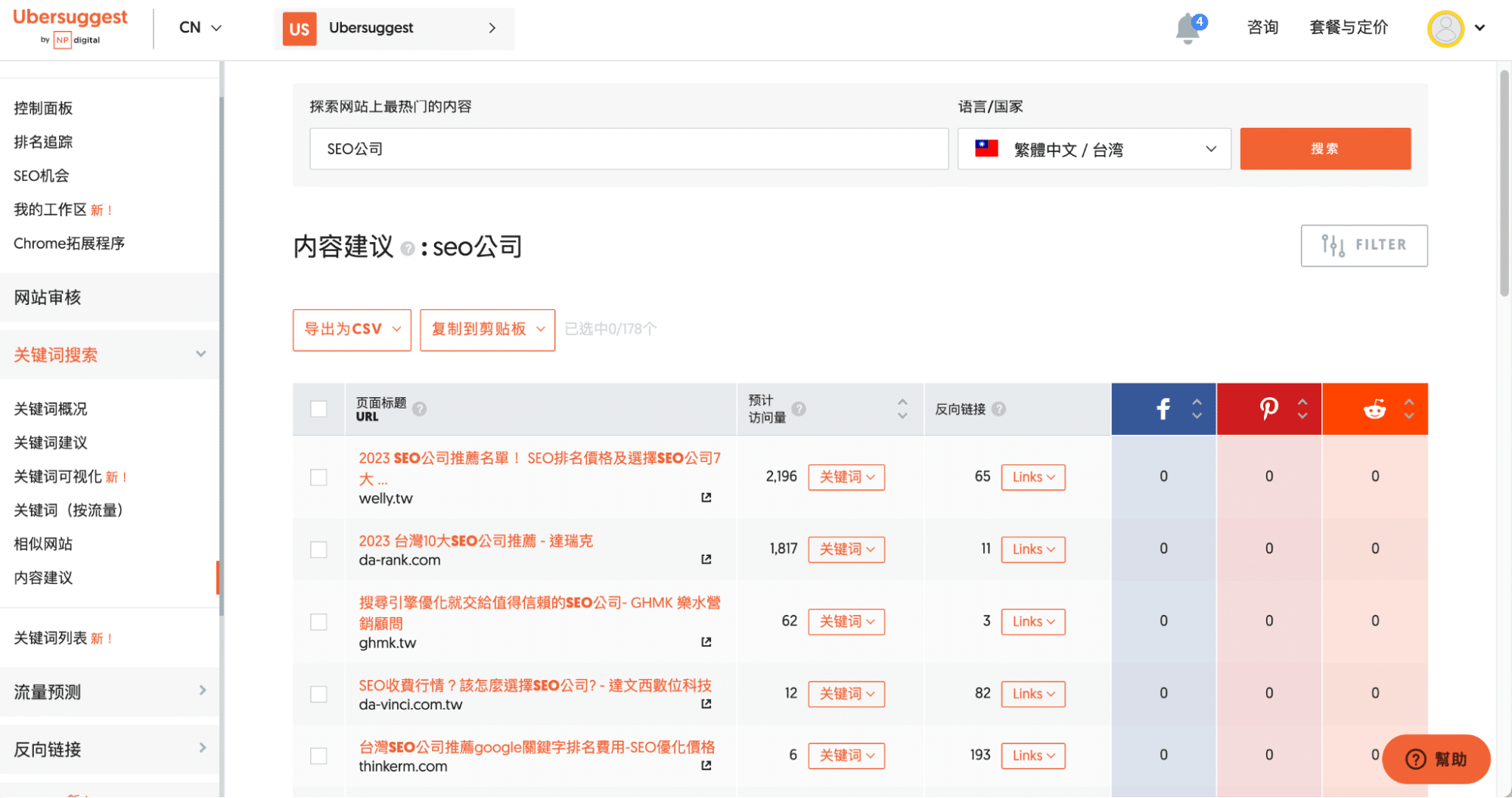Screen dimensions: 1512x798
Task: Click the orange 搜索 button
Action: 1324,149
